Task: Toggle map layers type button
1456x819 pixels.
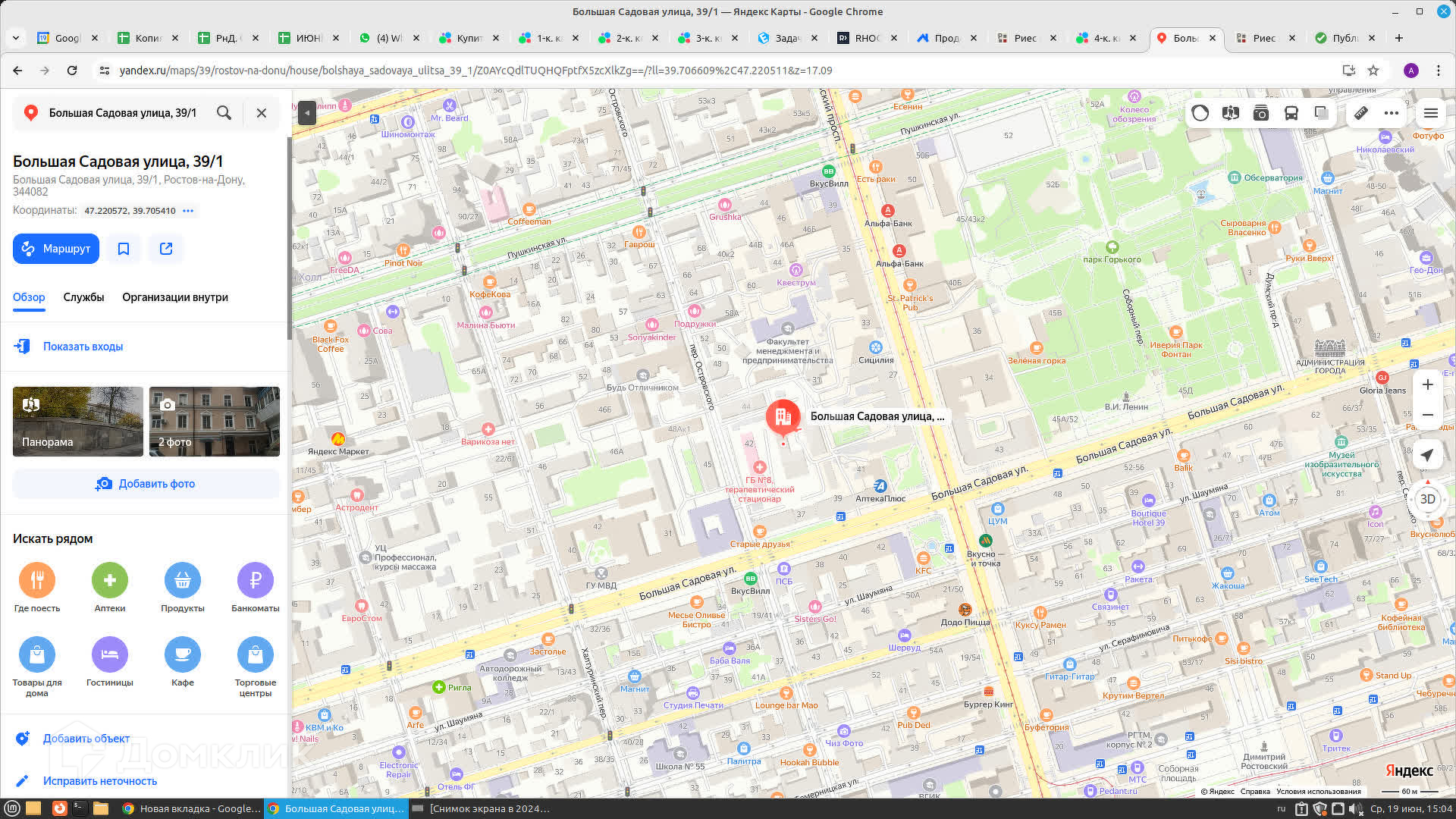Action: click(x=1321, y=113)
